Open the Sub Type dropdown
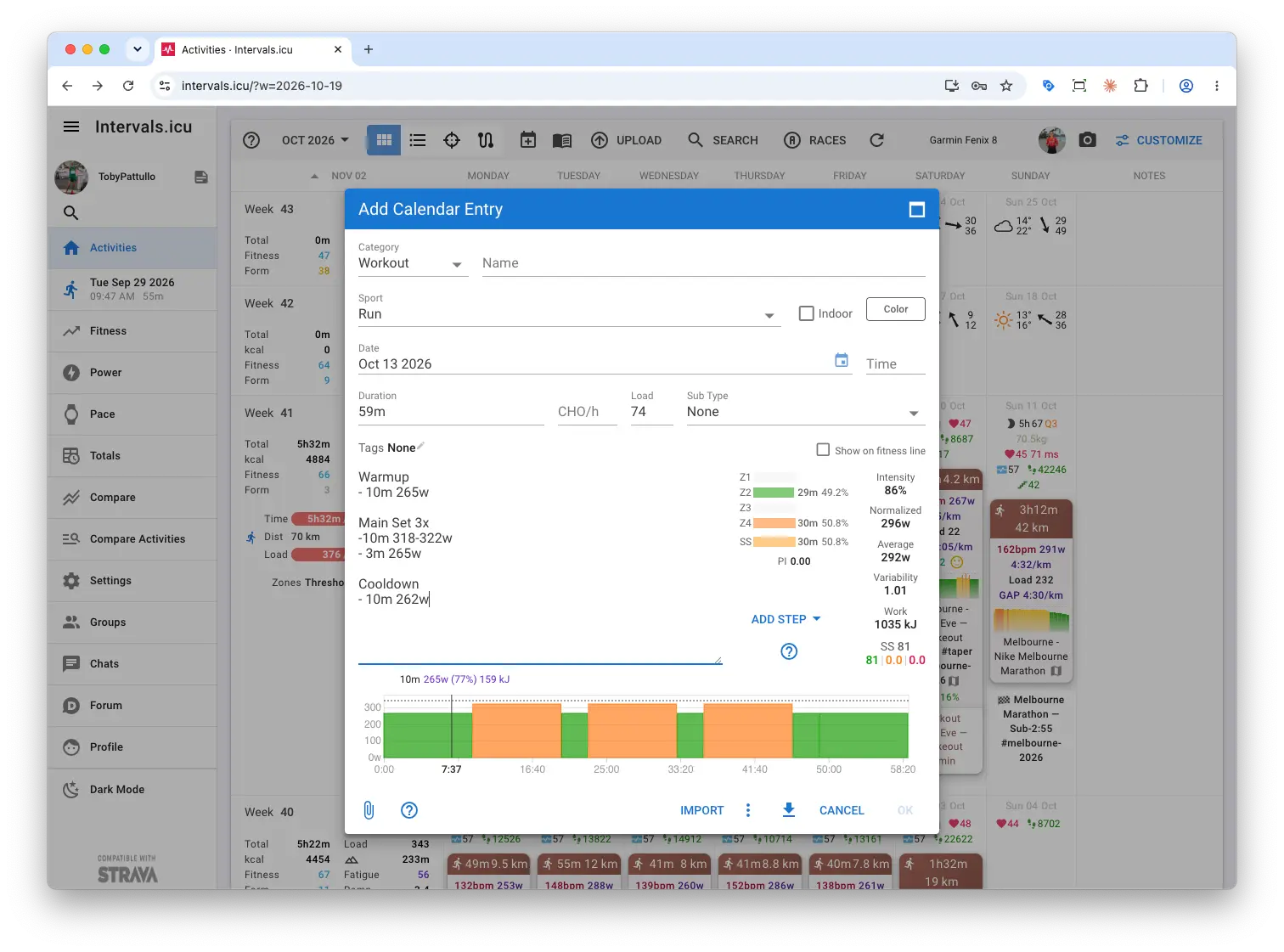The width and height of the screenshot is (1284, 952). [805, 412]
